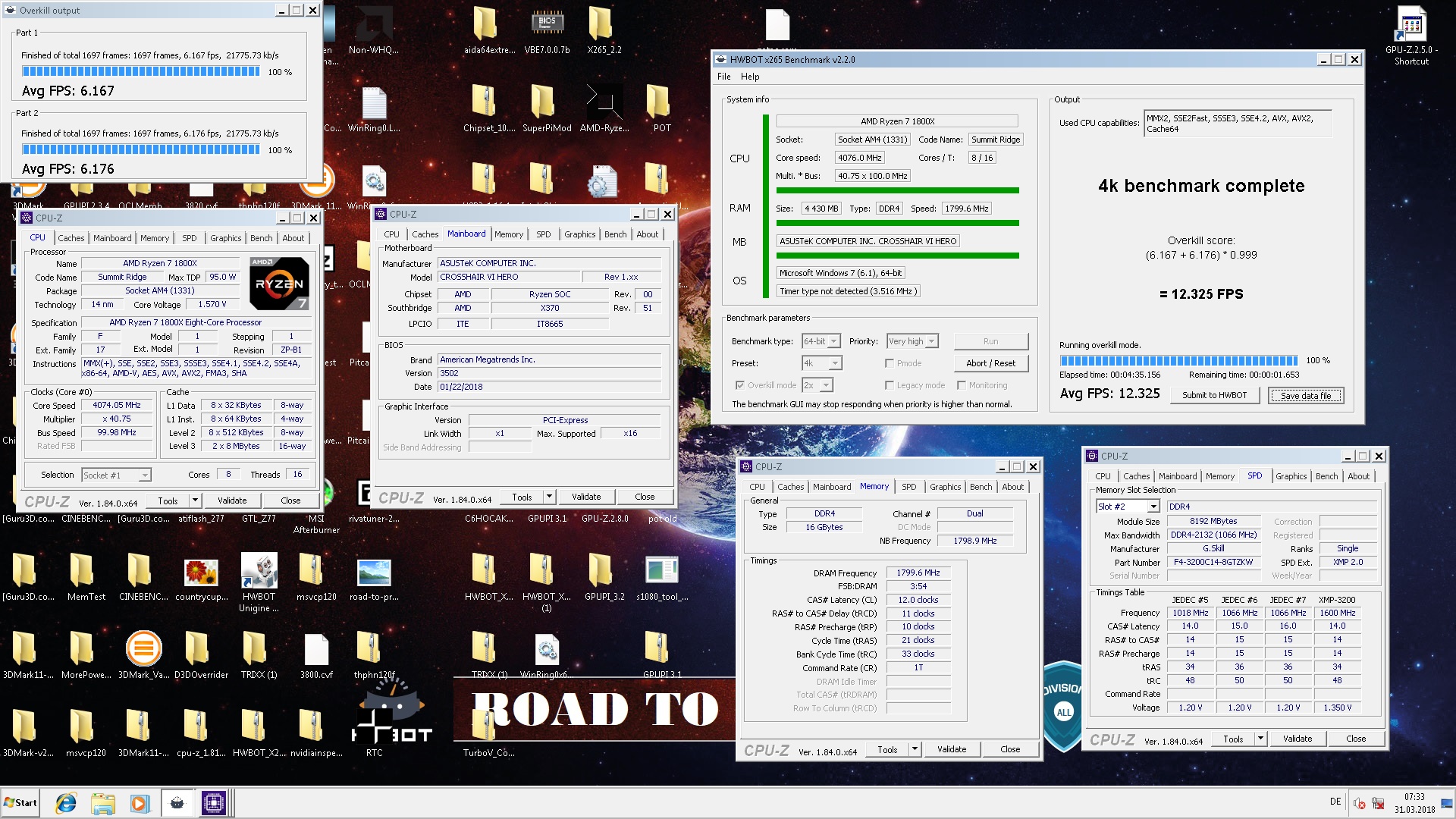Viewport: 1456px width, 819px height.
Task: Open the 3DMark_Va orange icon
Action: coord(143,654)
